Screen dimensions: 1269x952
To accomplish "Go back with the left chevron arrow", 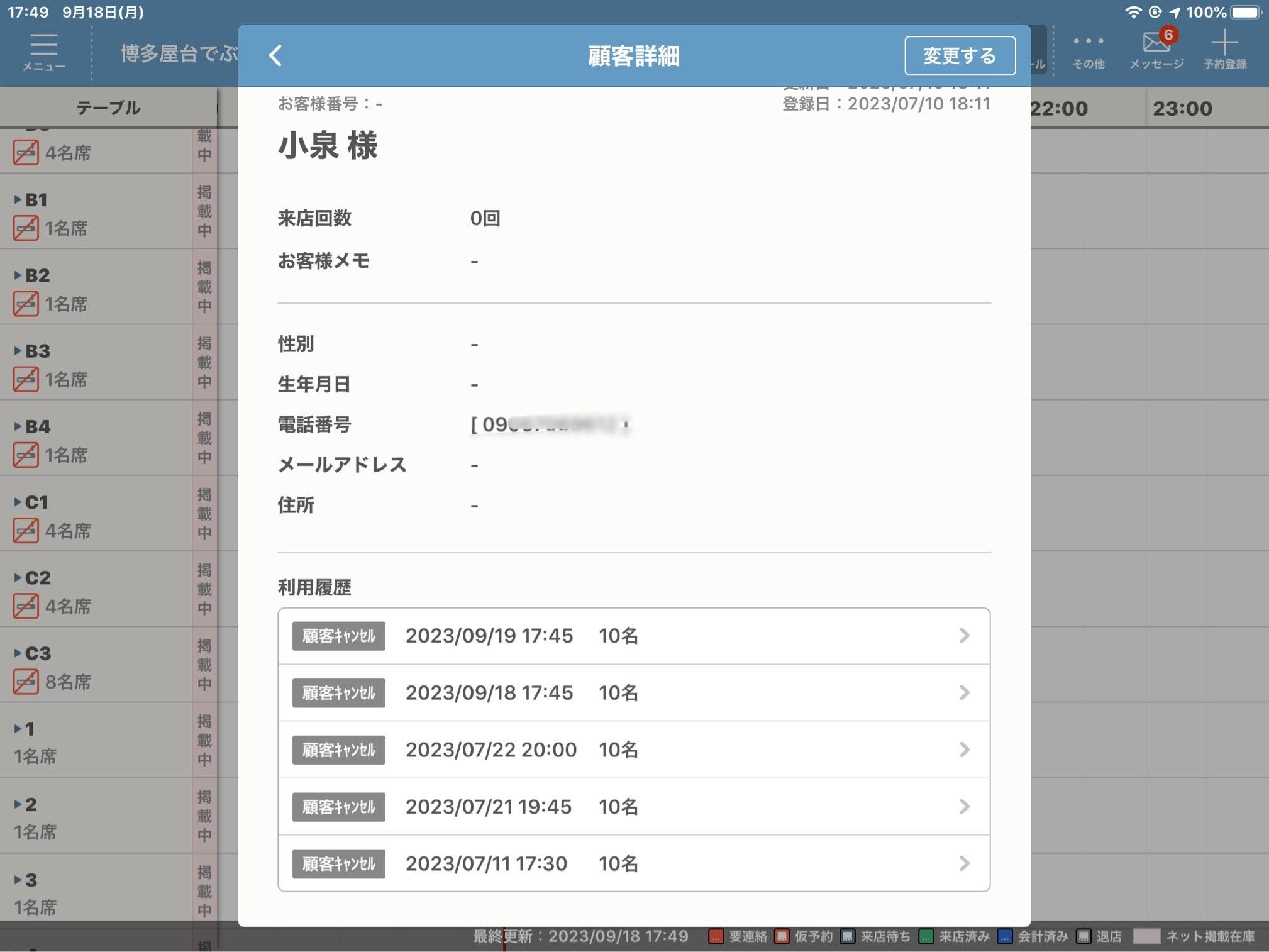I will pyautogui.click(x=275, y=55).
